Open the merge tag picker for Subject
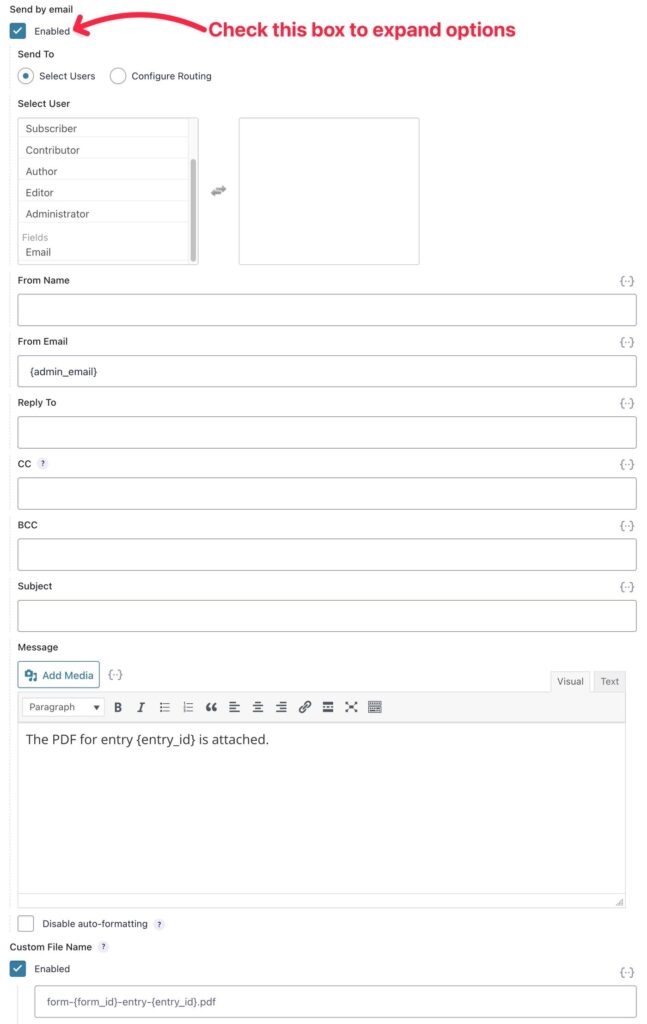 tap(627, 587)
